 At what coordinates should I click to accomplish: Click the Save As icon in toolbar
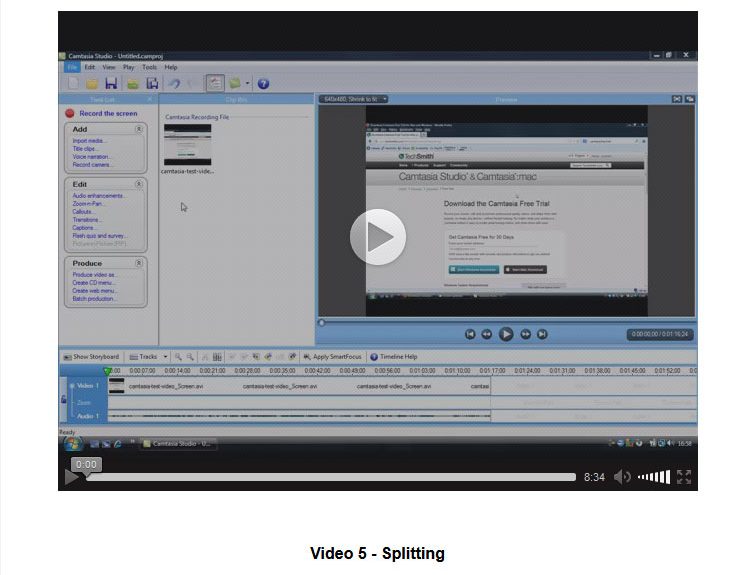point(153,83)
